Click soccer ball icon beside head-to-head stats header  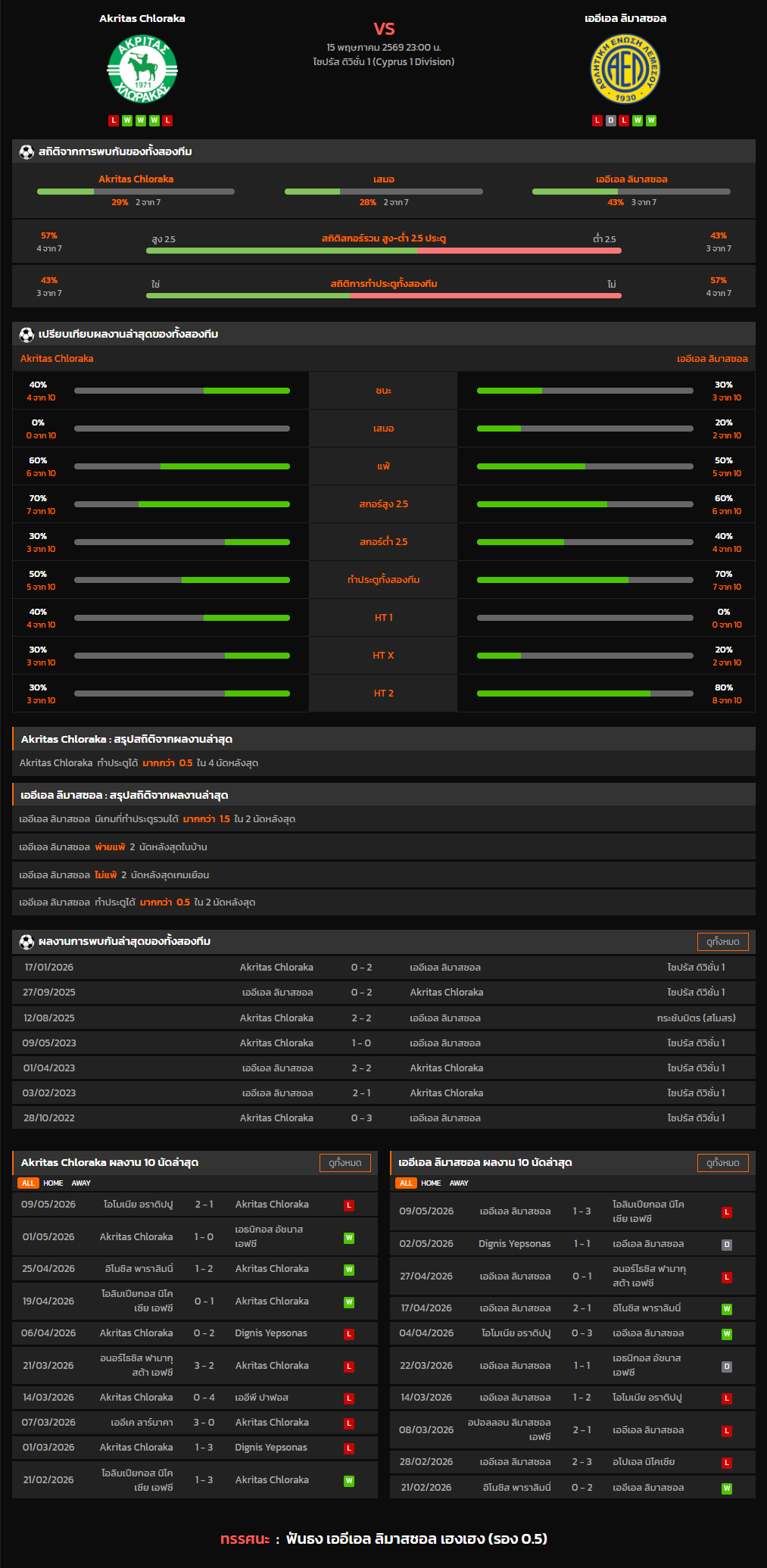tap(27, 151)
